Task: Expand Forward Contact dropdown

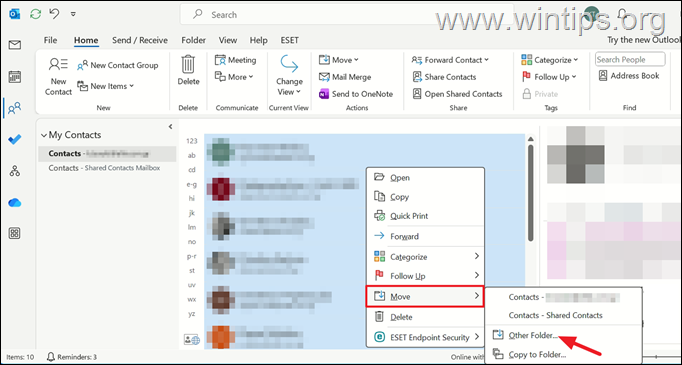Action: point(450,60)
